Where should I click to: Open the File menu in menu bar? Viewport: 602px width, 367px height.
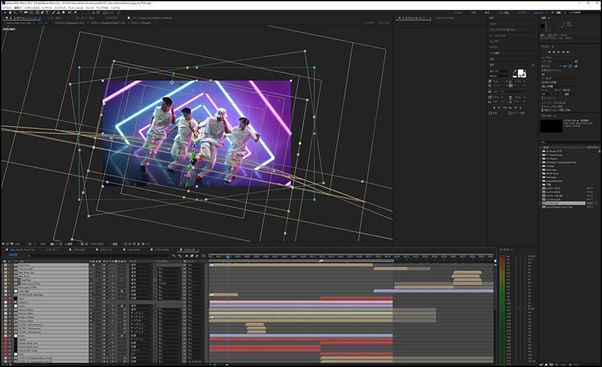tap(7, 7)
